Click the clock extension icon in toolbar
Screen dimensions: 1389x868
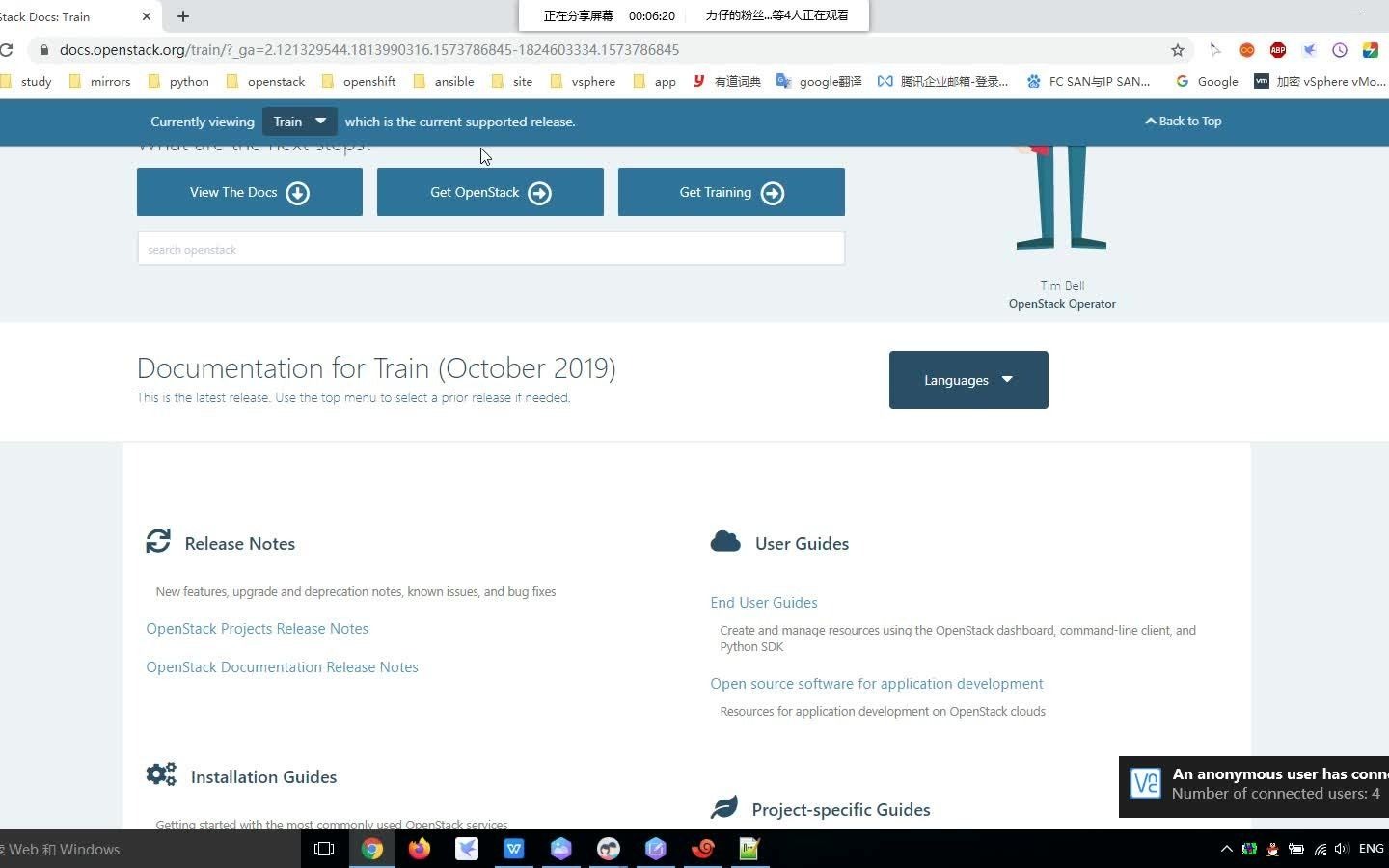1339,50
